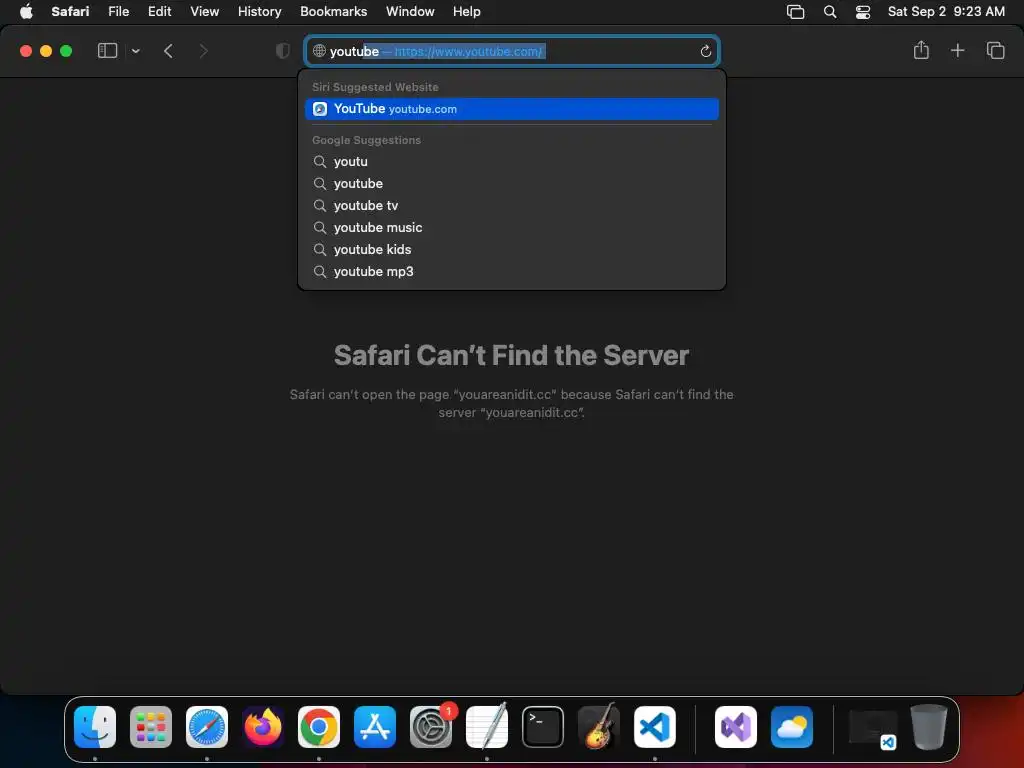
Task: Select the YouTube youtube.com suggested website
Action: [512, 109]
